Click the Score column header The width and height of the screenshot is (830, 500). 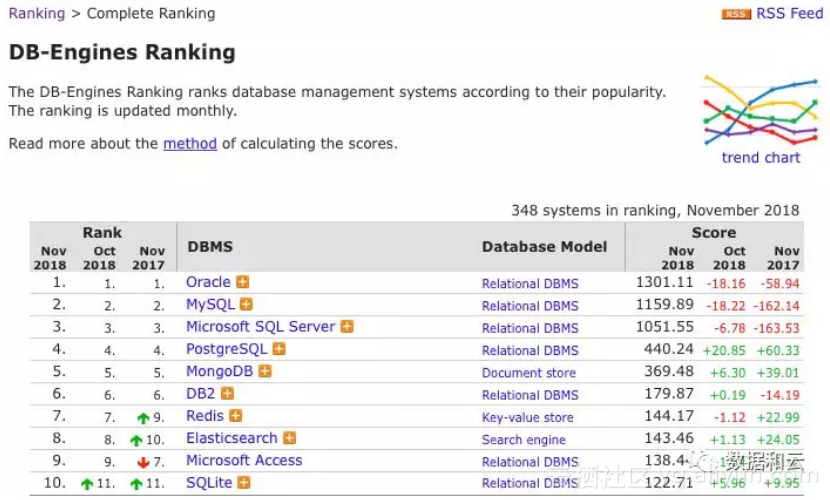[714, 232]
